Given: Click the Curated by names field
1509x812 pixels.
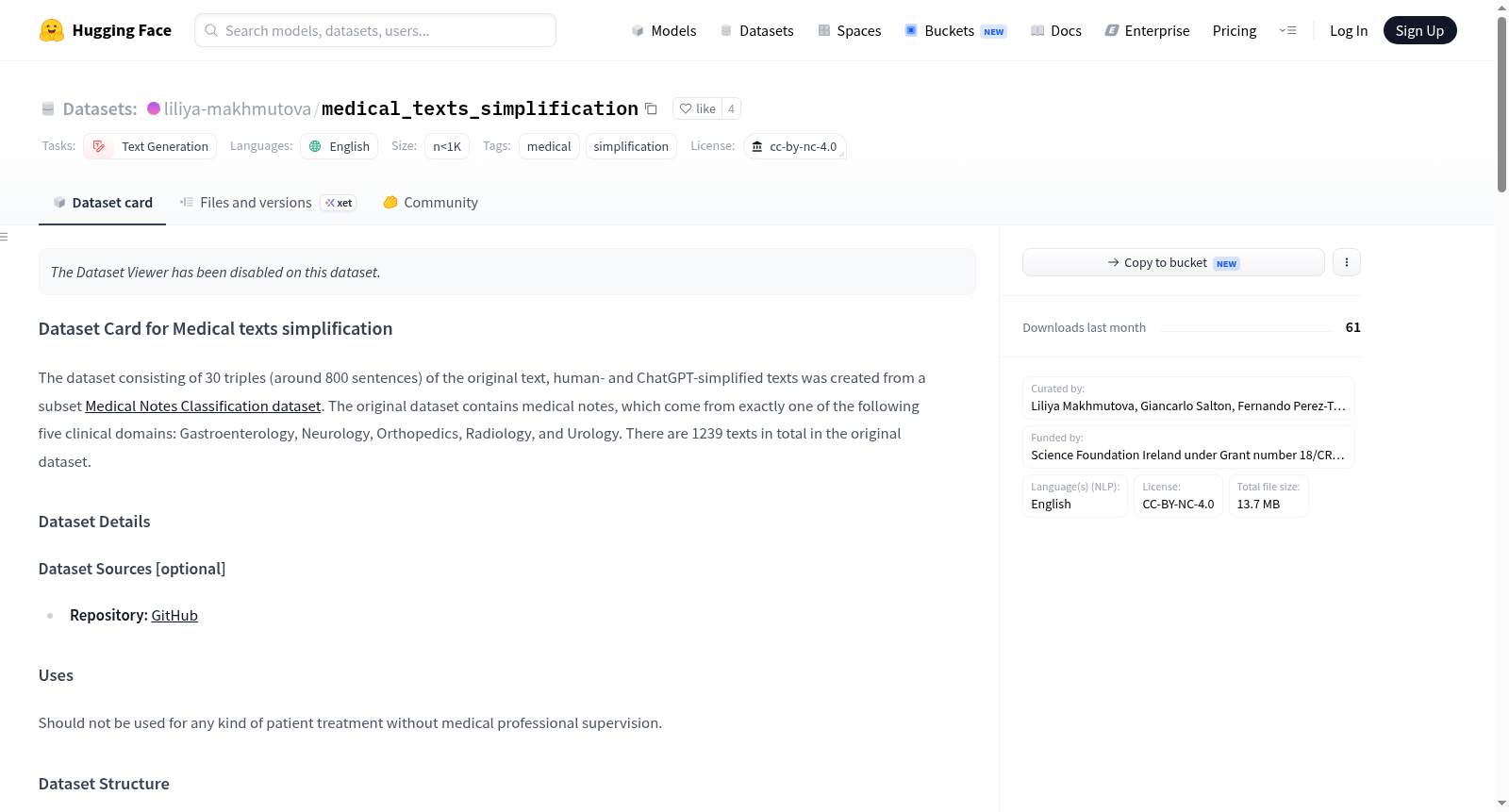Looking at the screenshot, I should 1188,398.
